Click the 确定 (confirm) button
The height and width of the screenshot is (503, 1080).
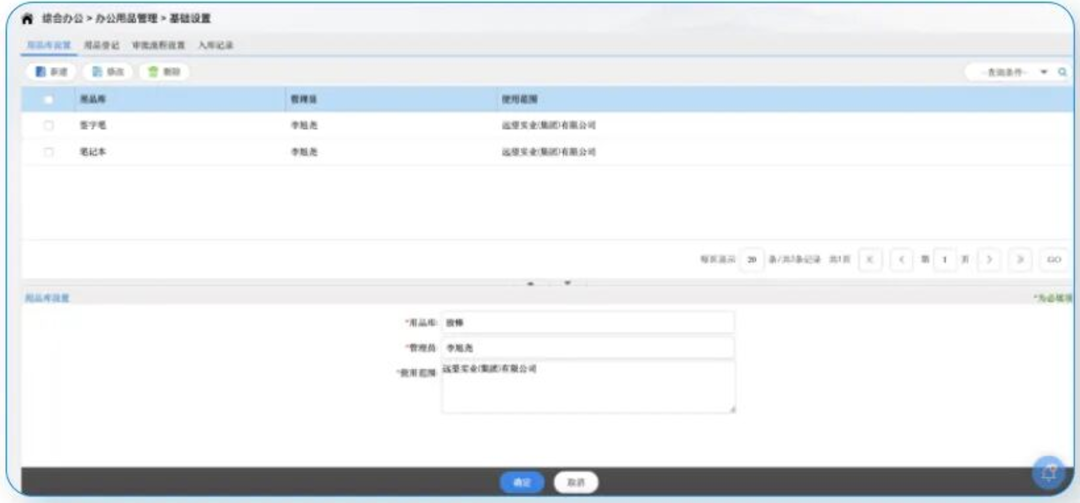click(521, 483)
